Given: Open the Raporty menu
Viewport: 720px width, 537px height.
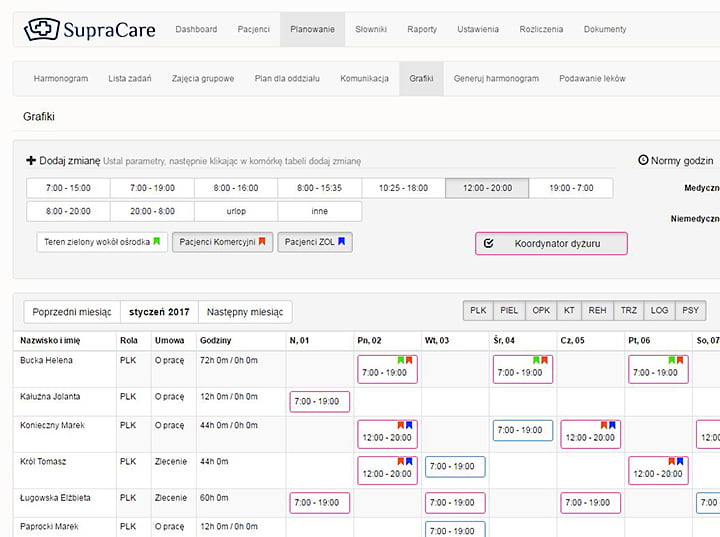Looking at the screenshot, I should 422,29.
